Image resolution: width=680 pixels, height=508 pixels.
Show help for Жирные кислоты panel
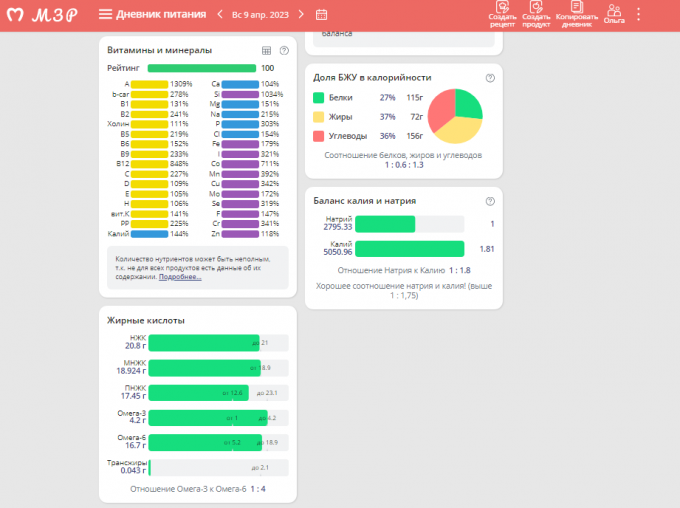click(x=284, y=320)
